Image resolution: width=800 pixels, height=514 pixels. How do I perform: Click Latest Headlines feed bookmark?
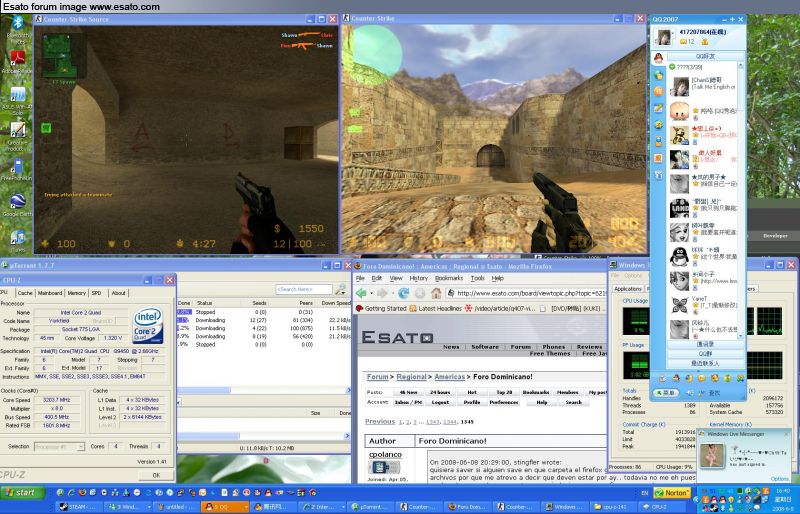tap(436, 308)
